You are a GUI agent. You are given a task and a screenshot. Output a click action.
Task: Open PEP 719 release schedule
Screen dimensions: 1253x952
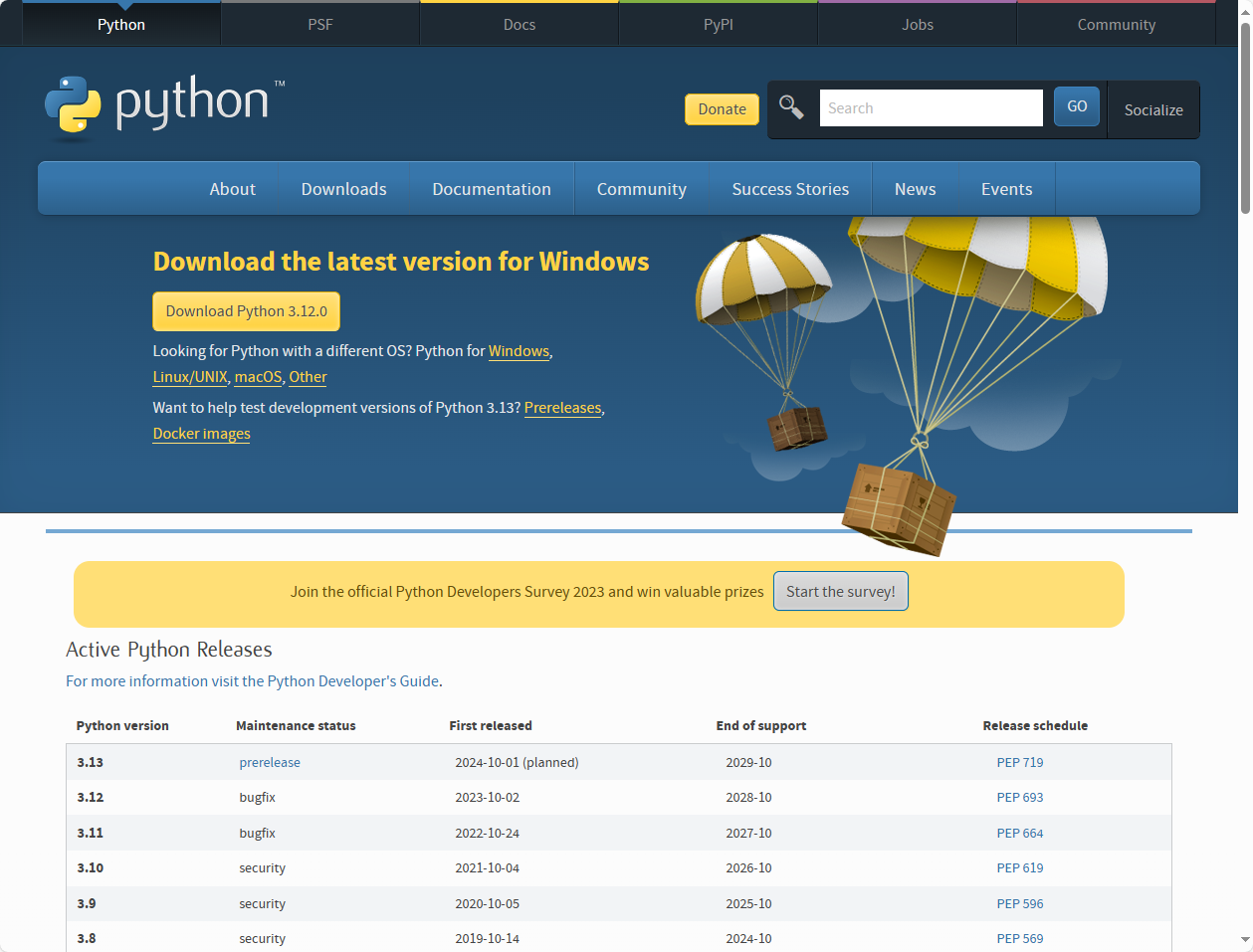point(1019,762)
